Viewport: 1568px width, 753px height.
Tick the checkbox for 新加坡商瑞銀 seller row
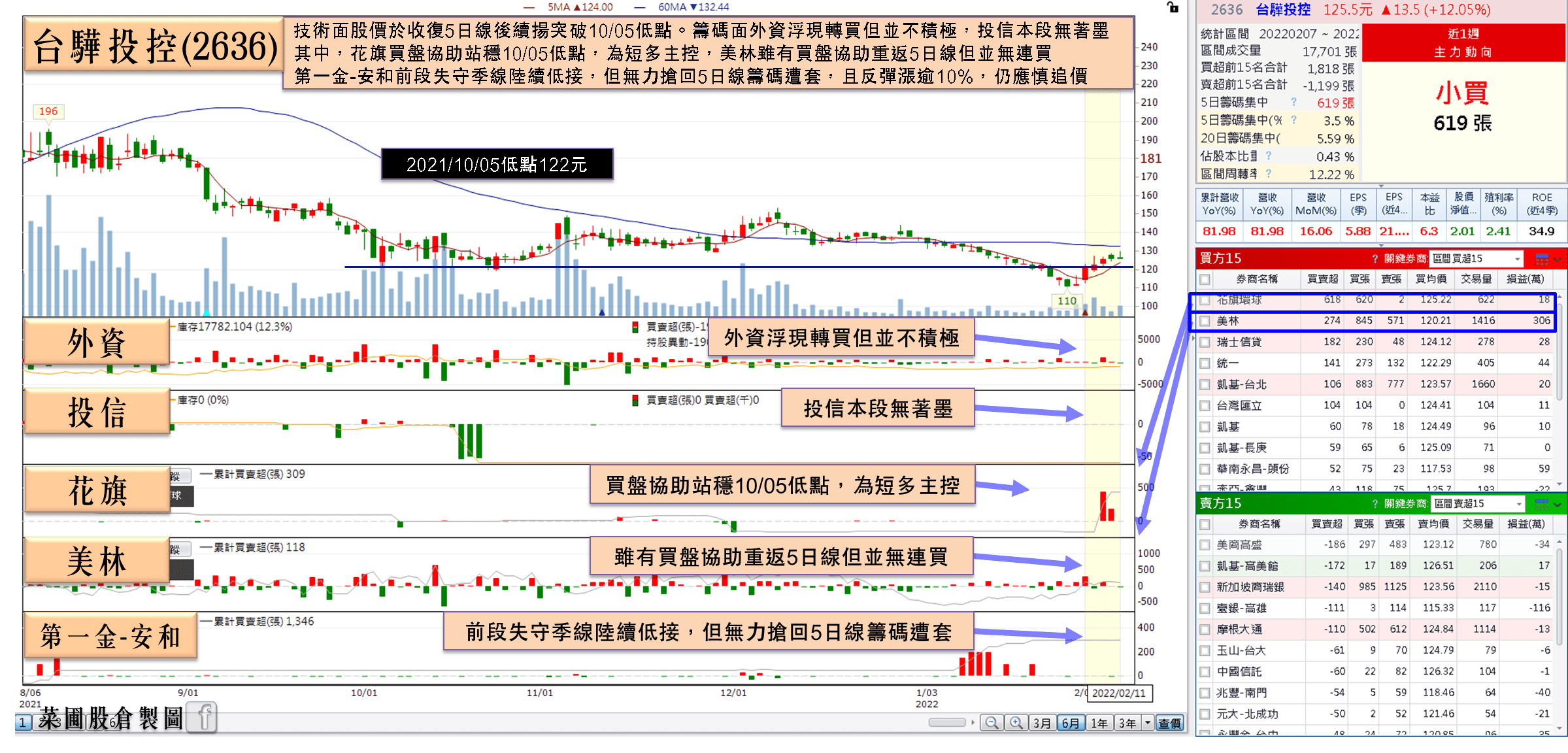(x=1205, y=588)
